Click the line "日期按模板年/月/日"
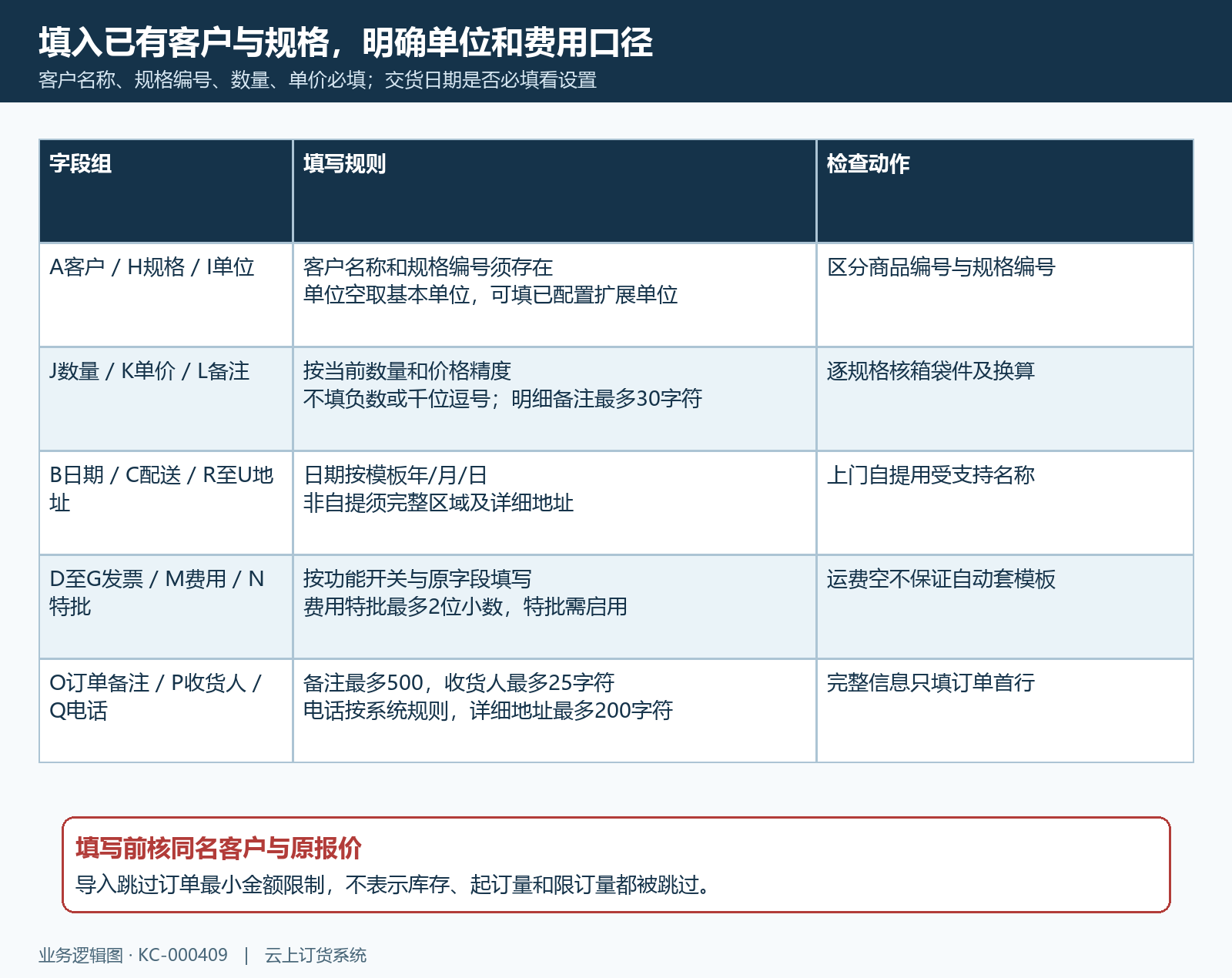This screenshot has height=978, width=1232. 395,475
